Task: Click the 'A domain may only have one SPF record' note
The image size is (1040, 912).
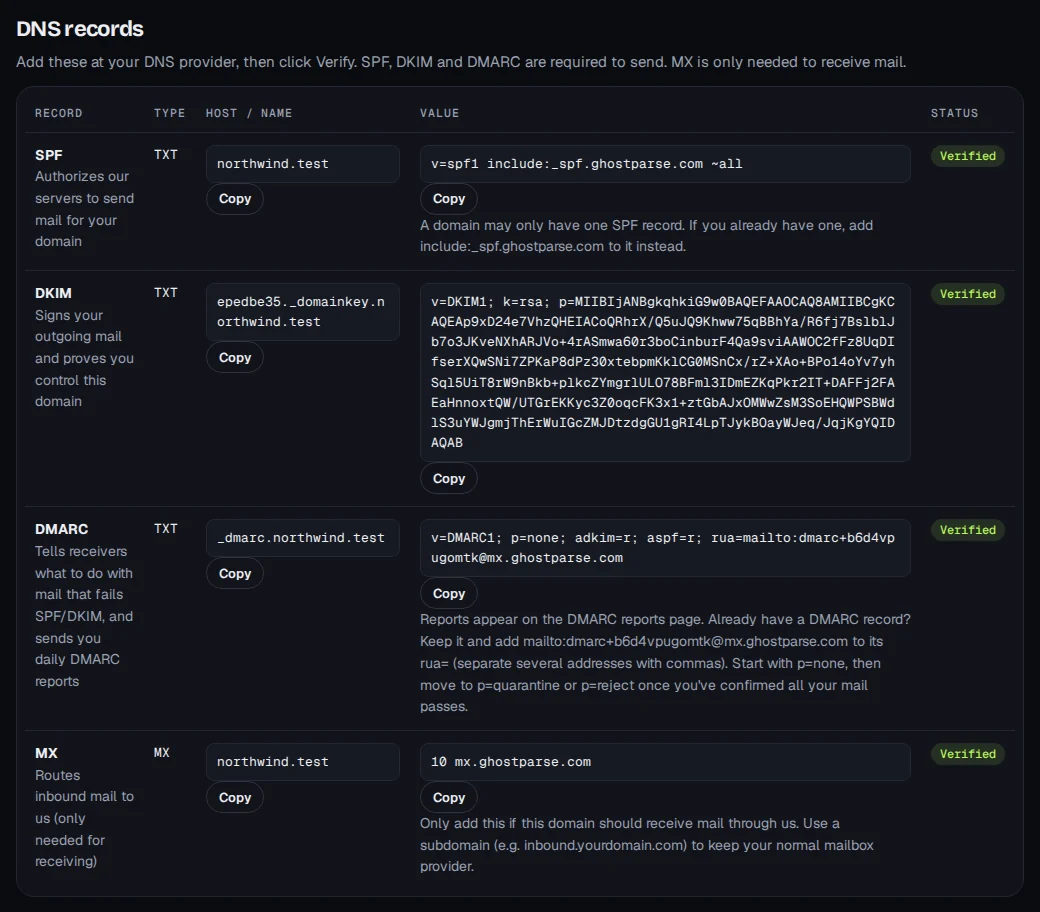Action: pyautogui.click(x=647, y=236)
